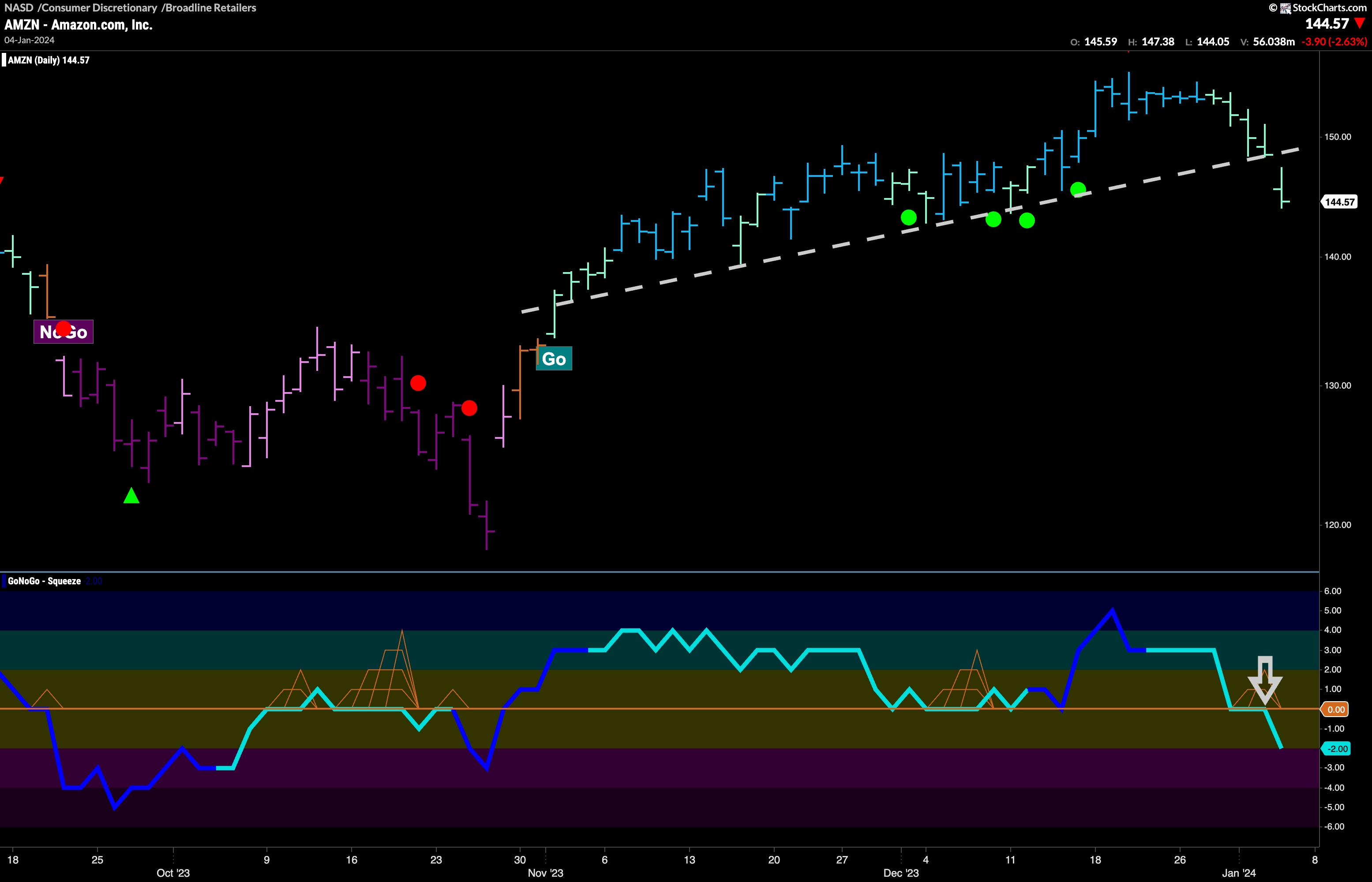Click the "Nov '23" label on the date axis
Screen dimensions: 1372x882
pyautogui.click(x=545, y=873)
